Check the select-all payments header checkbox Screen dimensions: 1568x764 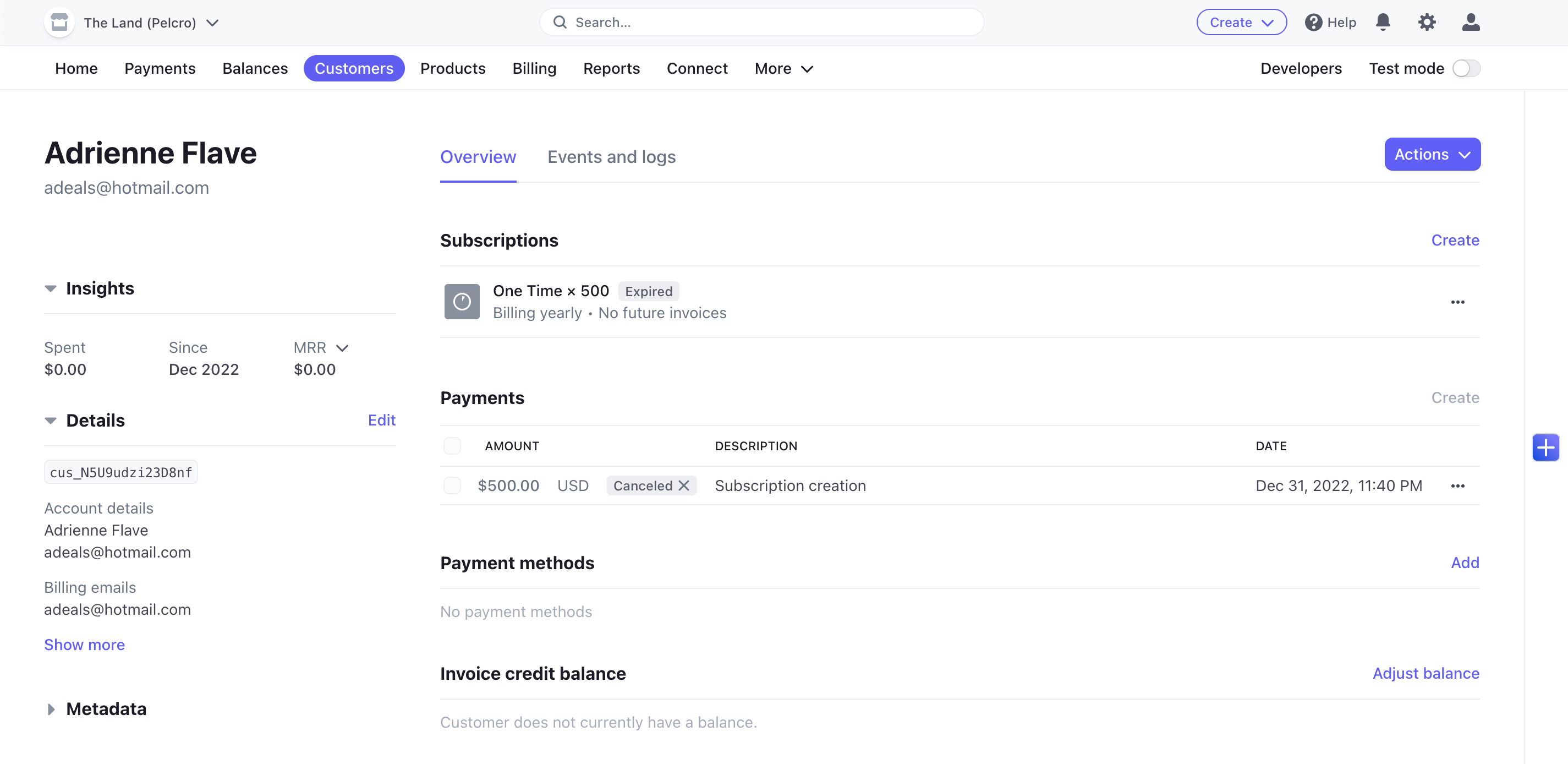[x=452, y=446]
